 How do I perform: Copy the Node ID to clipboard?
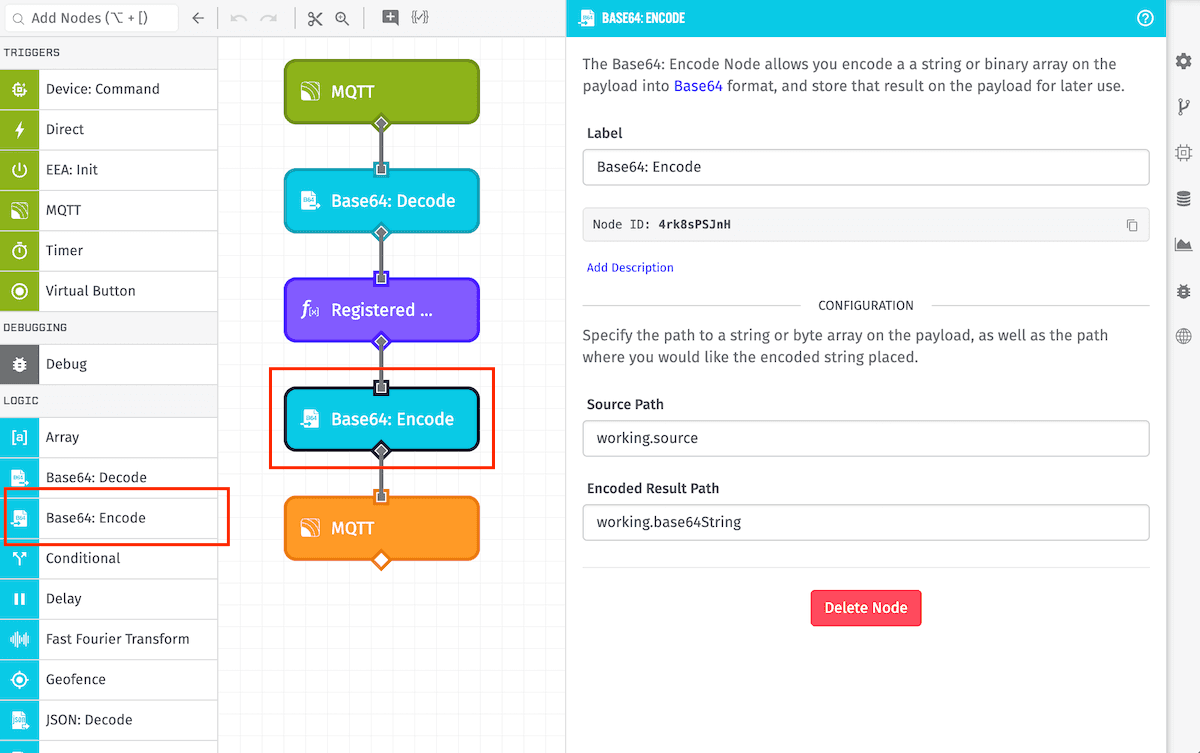[1132, 225]
